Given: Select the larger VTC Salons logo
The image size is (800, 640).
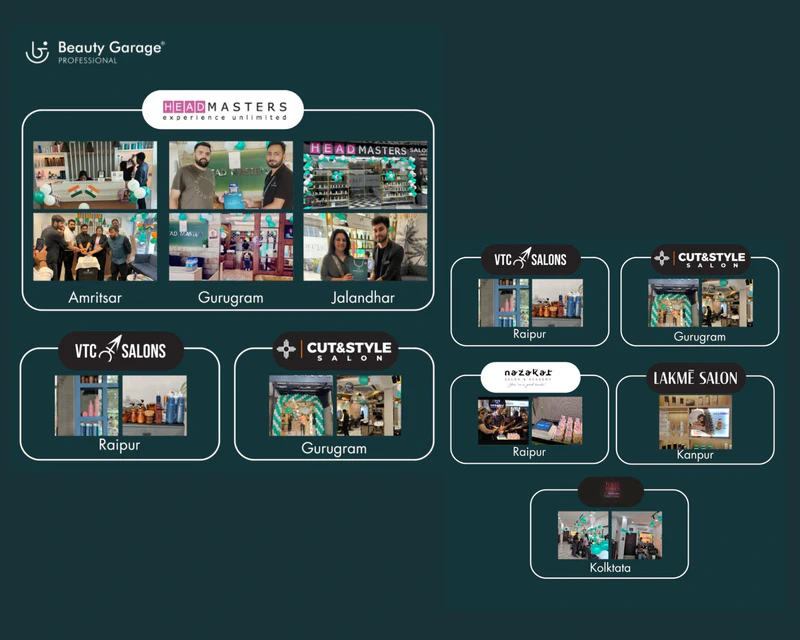Looking at the screenshot, I should coord(120,351).
